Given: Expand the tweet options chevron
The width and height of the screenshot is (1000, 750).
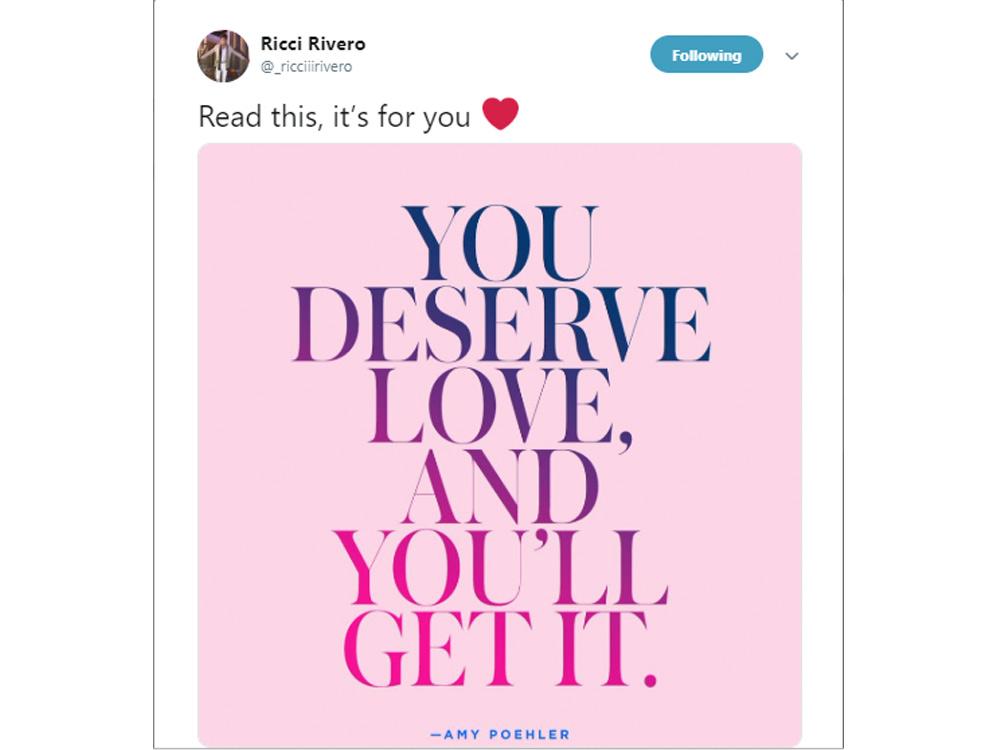Looking at the screenshot, I should click(x=792, y=57).
